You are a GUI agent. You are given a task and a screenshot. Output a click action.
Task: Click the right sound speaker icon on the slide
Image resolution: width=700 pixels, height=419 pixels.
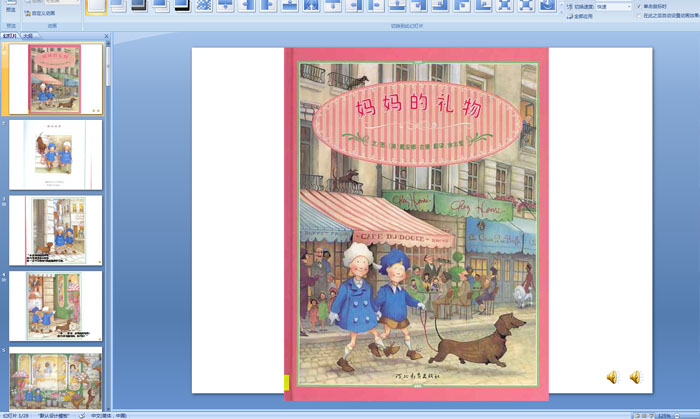[x=635, y=377]
